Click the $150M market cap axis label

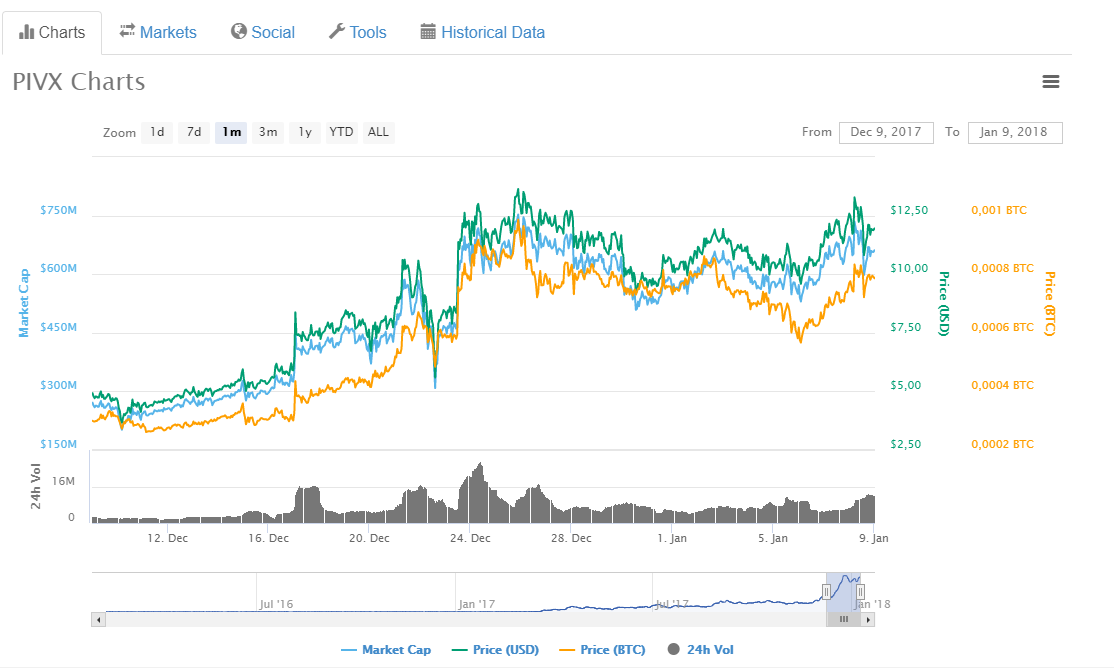[58, 444]
